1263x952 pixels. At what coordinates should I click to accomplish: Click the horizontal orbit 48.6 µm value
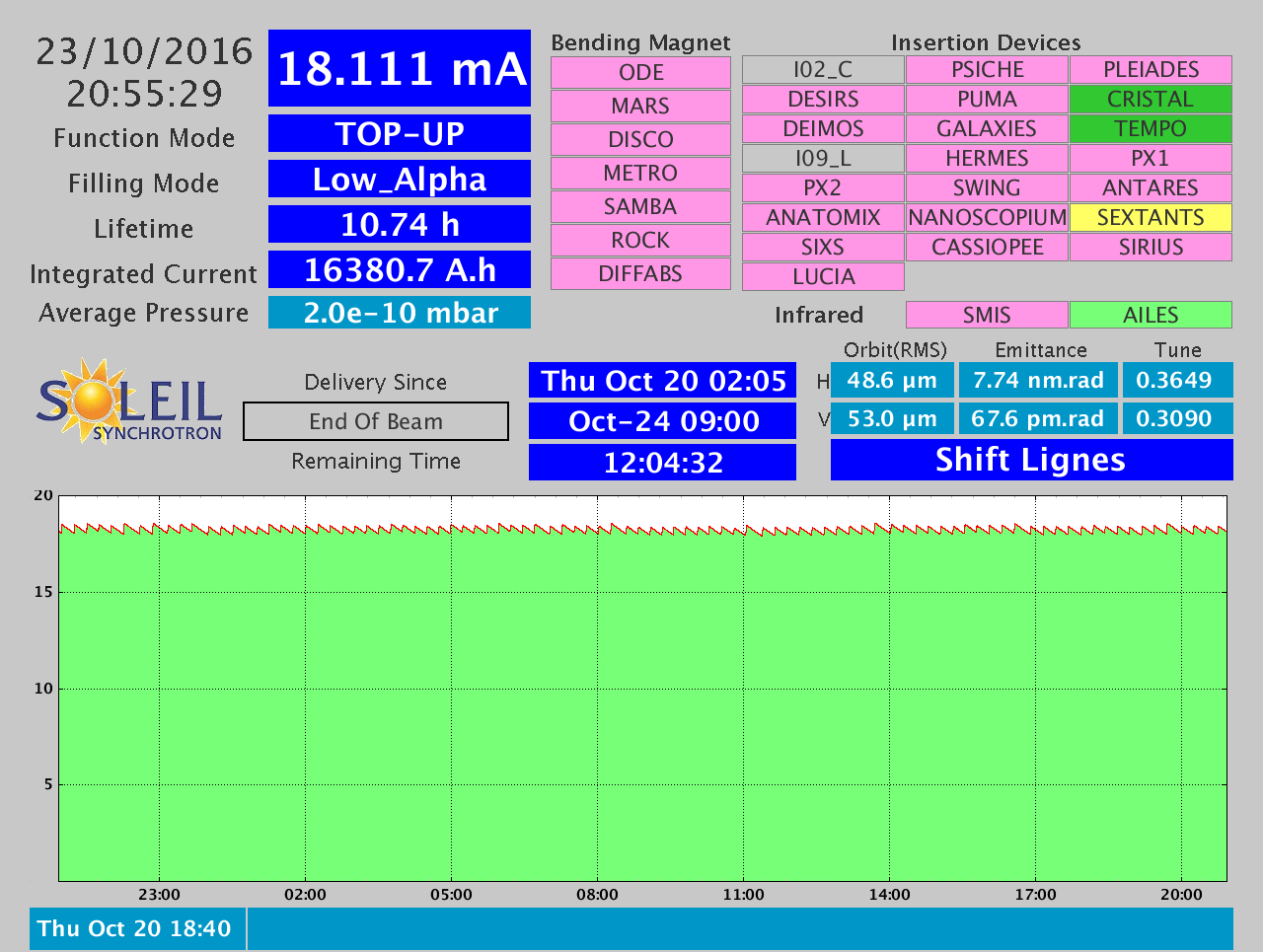[892, 380]
